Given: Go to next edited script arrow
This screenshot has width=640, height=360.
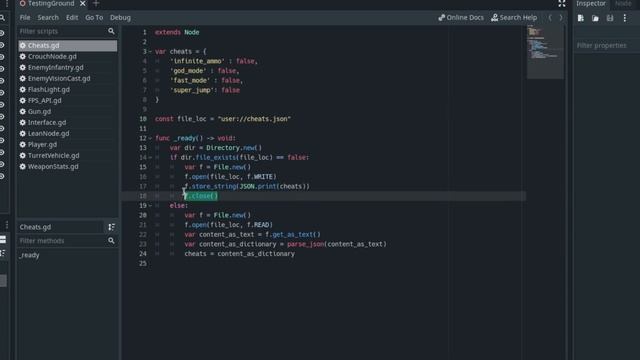Looking at the screenshot, I should coord(561,18).
